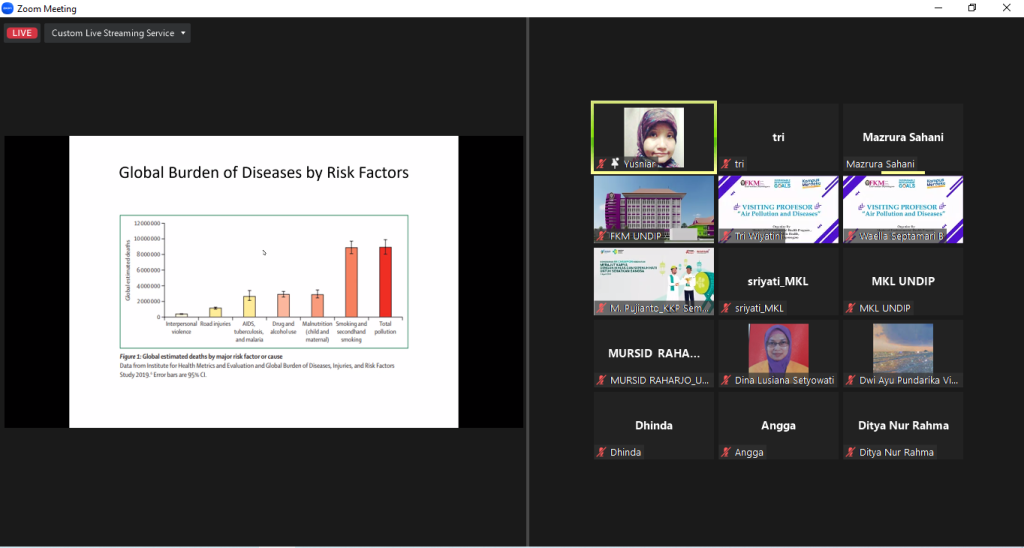Click the muted mic icon beside Dhinda's name

[x=602, y=452]
